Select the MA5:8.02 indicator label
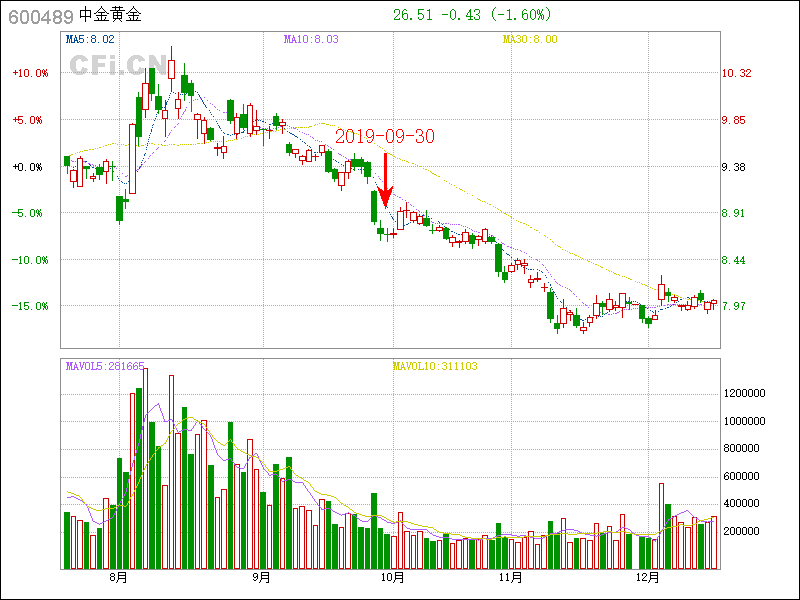The image size is (800, 600). coord(90,39)
